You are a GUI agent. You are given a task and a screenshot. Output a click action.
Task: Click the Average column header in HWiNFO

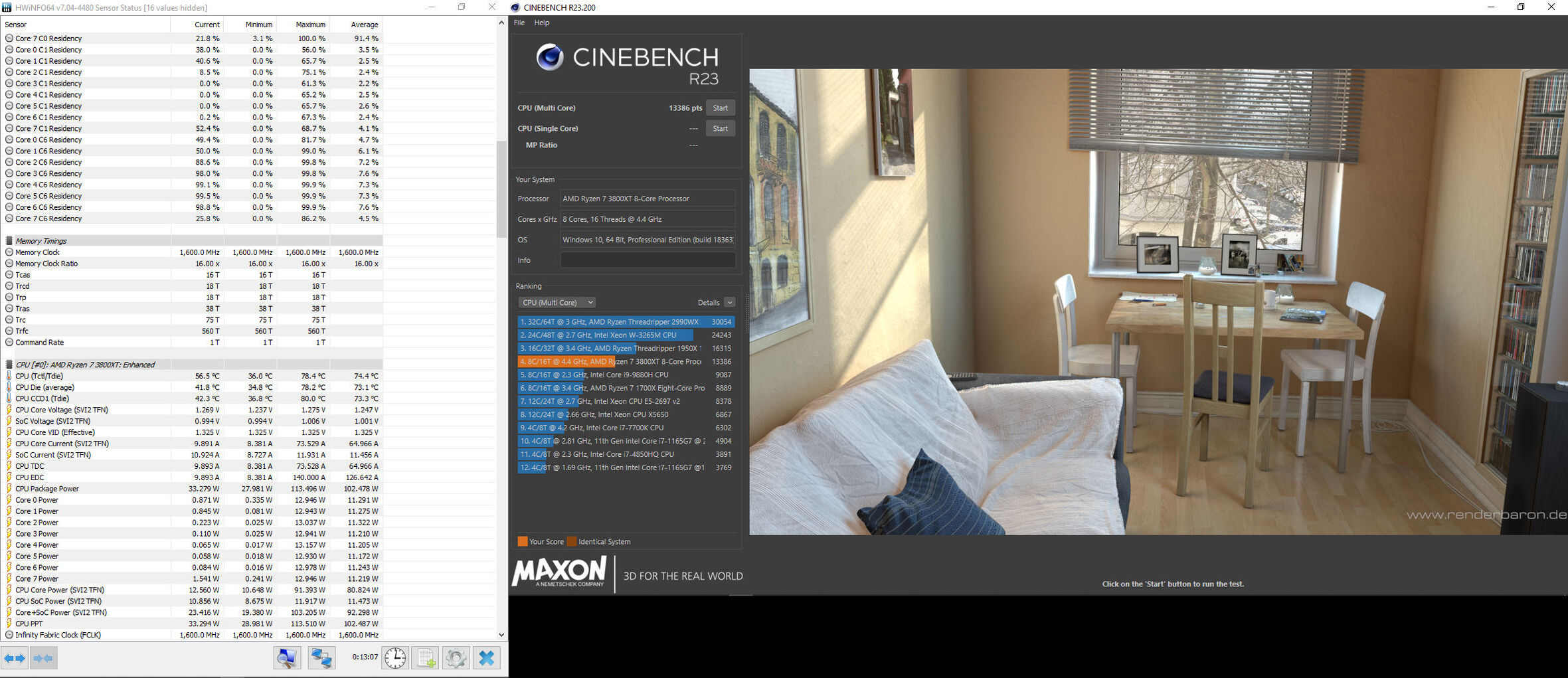point(357,25)
